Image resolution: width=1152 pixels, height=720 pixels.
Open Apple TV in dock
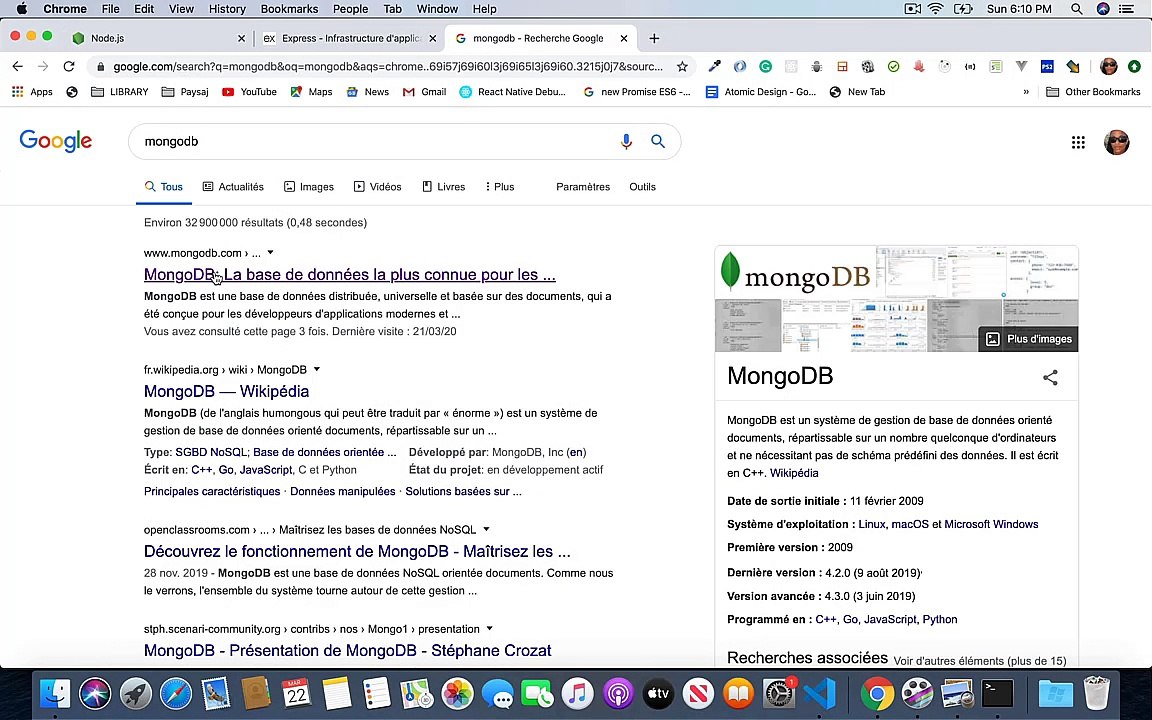tap(658, 693)
